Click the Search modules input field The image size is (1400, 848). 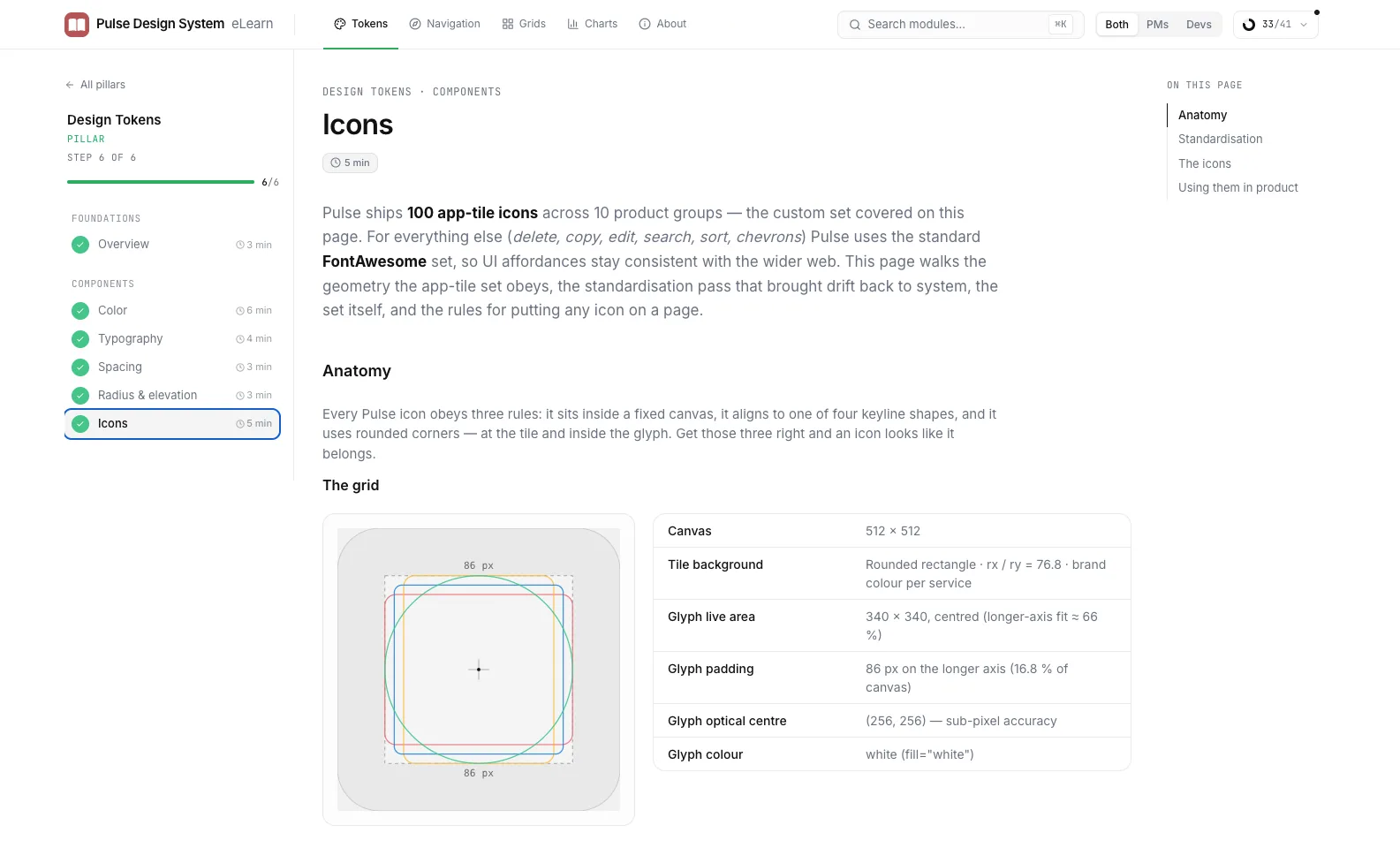coord(960,25)
